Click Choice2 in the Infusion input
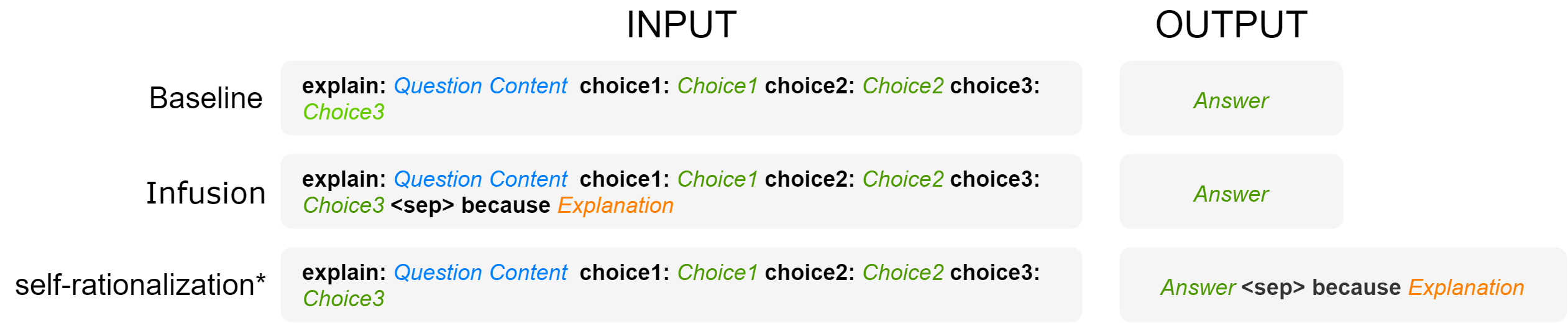Viewport: 1568px width, 323px height. click(902, 179)
